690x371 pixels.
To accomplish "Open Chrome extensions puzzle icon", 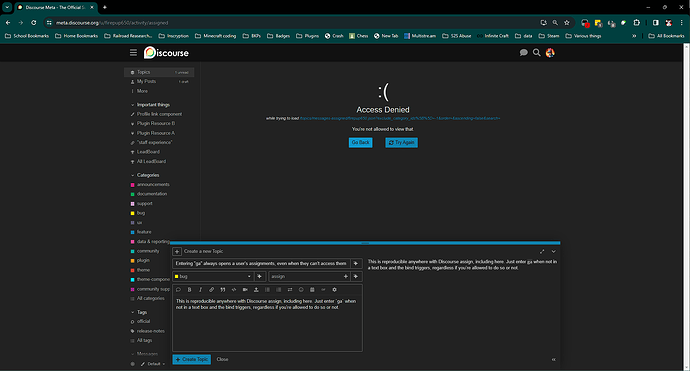I will tap(636, 22).
